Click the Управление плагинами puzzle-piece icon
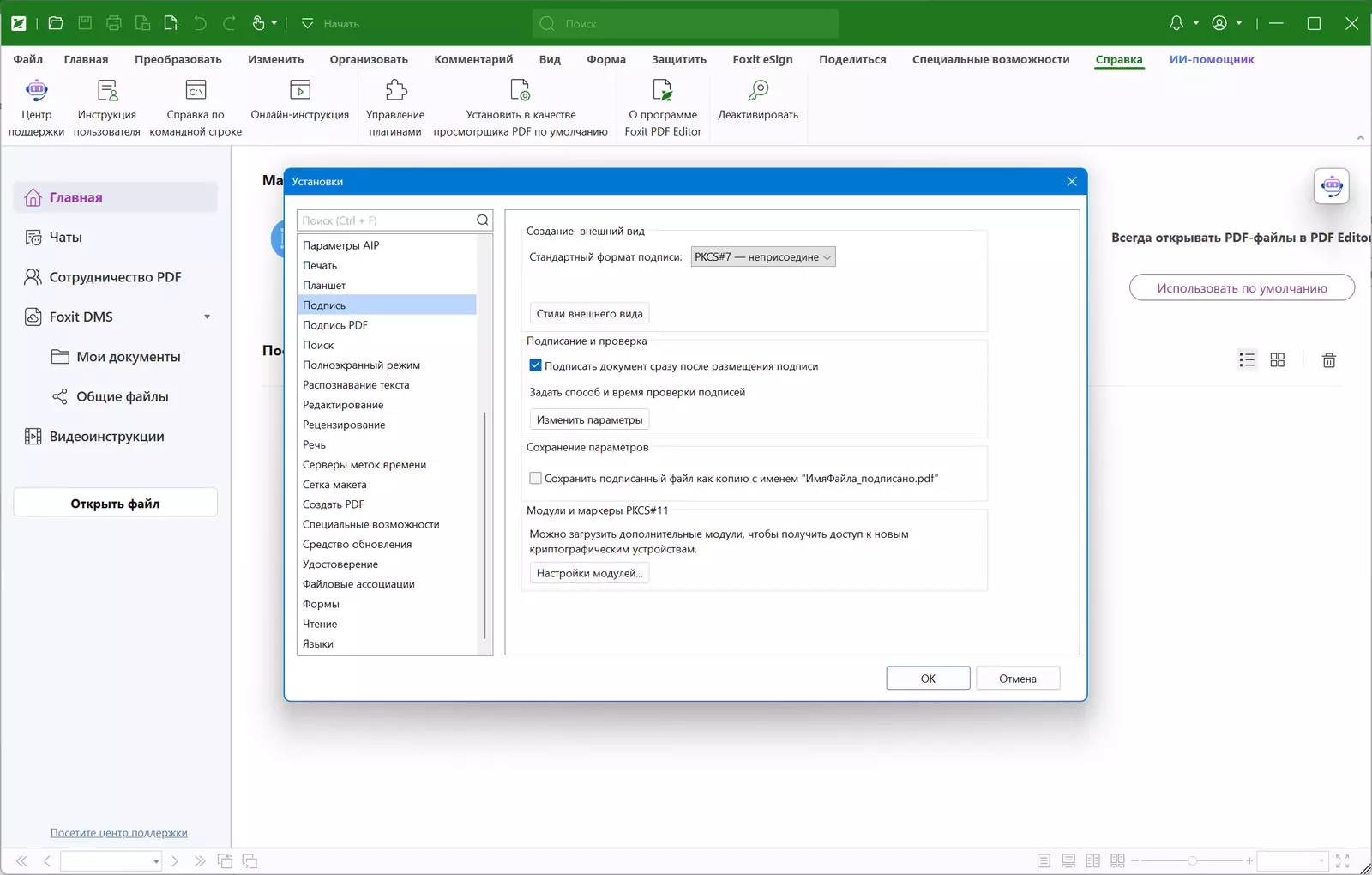 (395, 90)
